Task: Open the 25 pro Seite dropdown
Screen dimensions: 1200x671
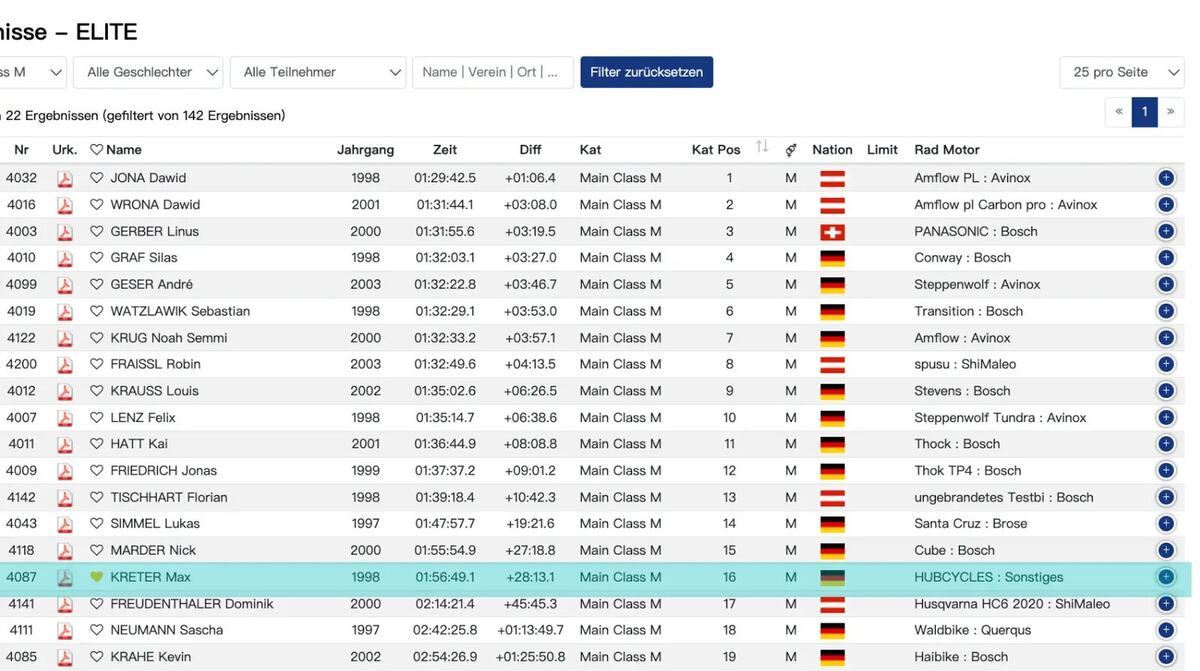Action: coord(1123,72)
